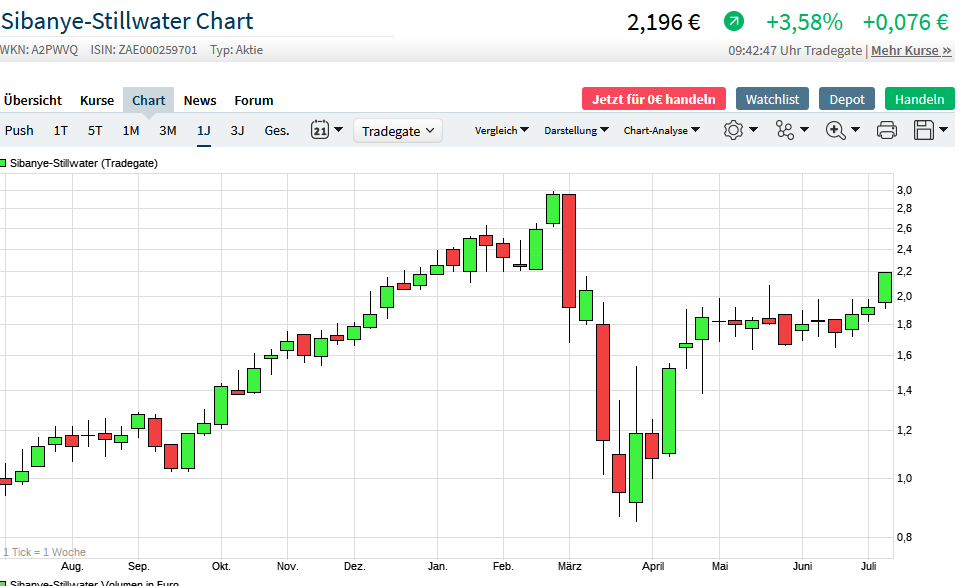Expand the Darstellung dropdown
Viewport: 963px width, 586px height.
point(576,130)
